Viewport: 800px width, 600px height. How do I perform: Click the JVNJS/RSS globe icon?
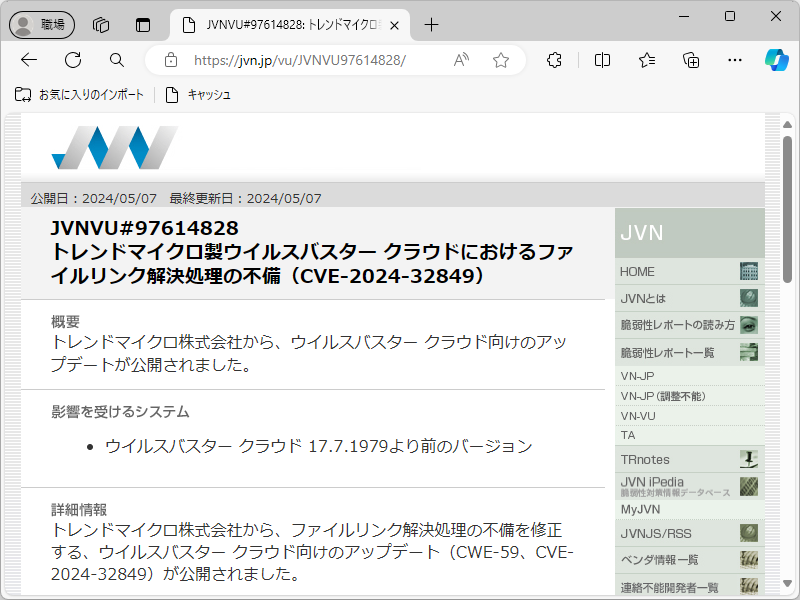[748, 533]
